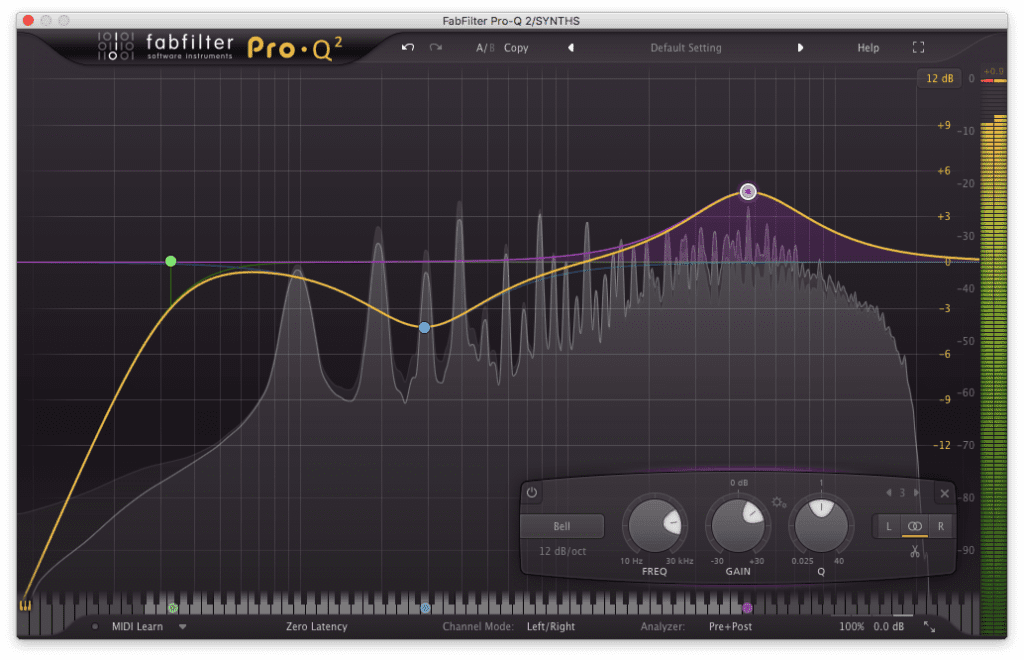Open the Help menu

click(x=867, y=47)
